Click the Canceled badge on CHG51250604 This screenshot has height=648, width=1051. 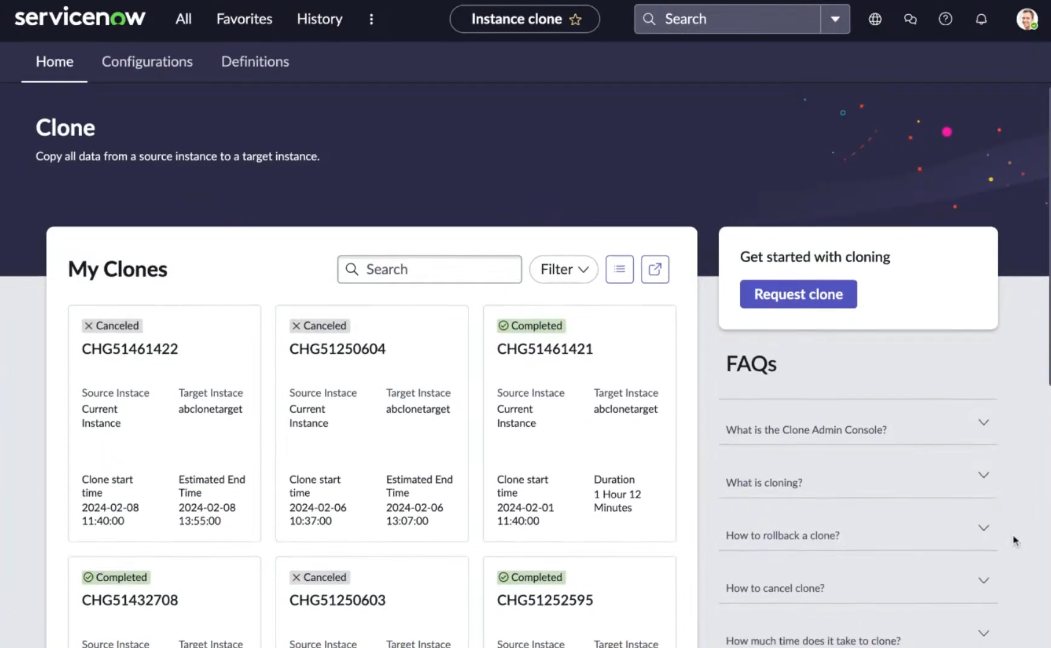tap(319, 325)
